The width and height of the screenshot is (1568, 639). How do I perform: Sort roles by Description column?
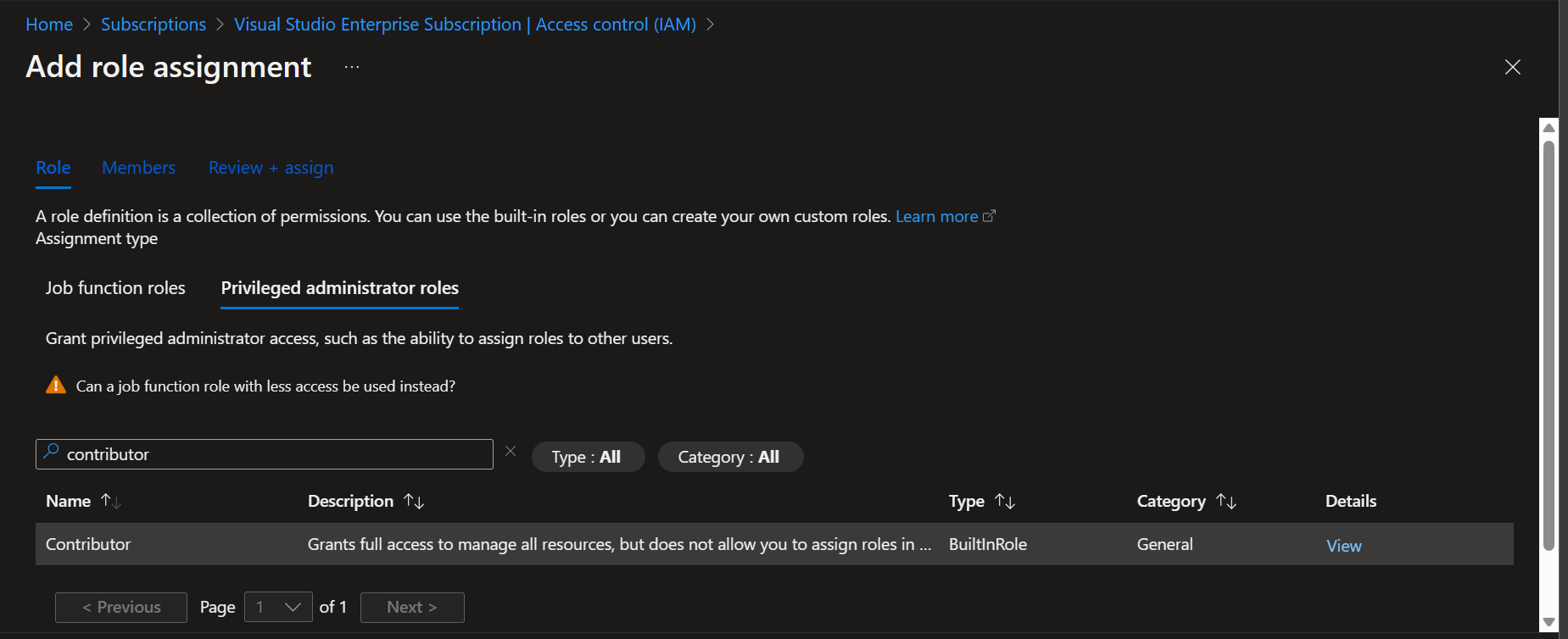pos(414,501)
